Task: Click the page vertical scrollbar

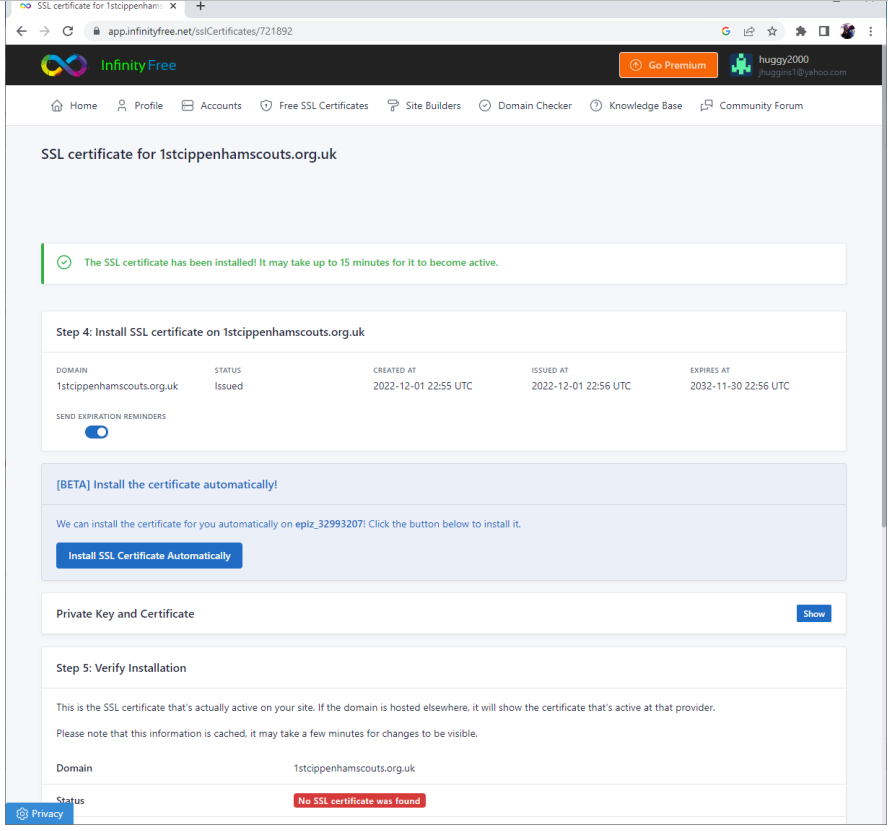Action: (x=881, y=300)
